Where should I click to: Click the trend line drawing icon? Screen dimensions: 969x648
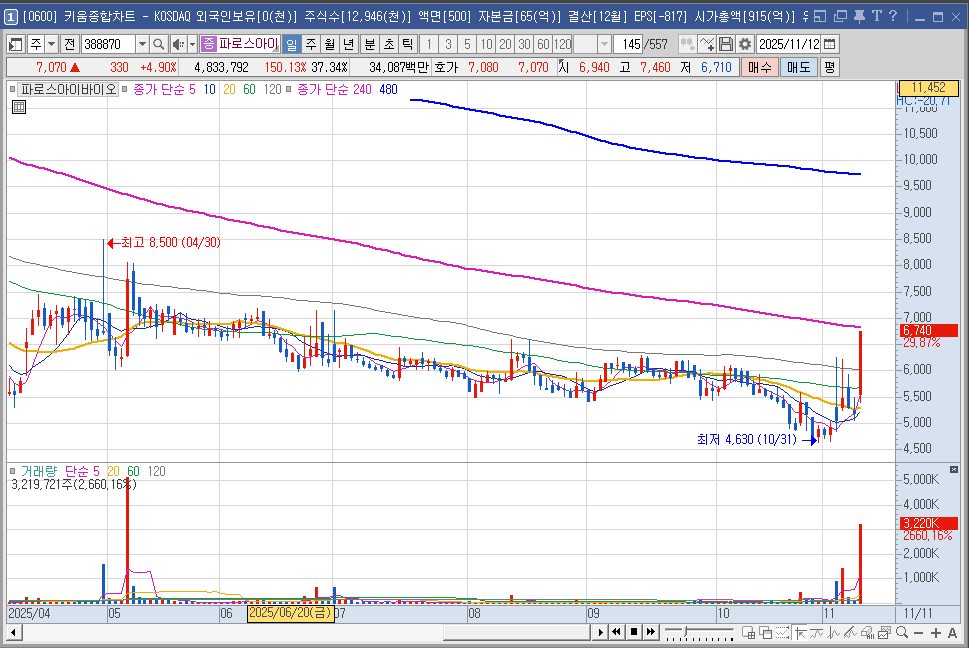click(x=850, y=632)
